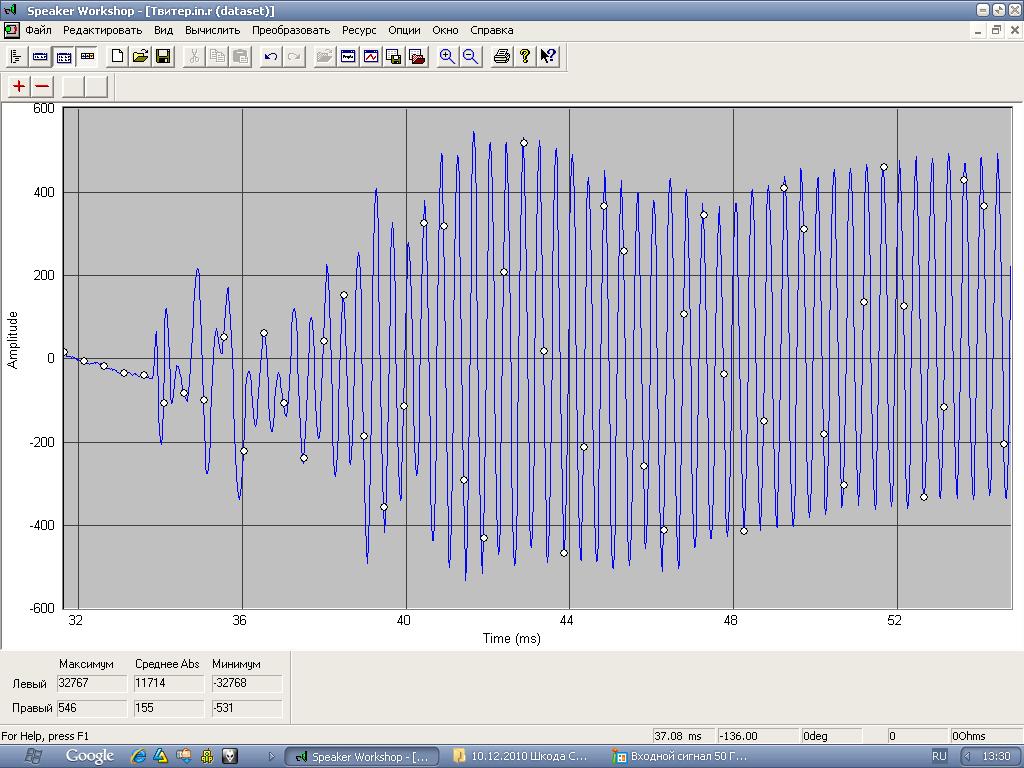This screenshot has width=1024, height=768.
Task: Click the New document icon
Action: click(117, 56)
